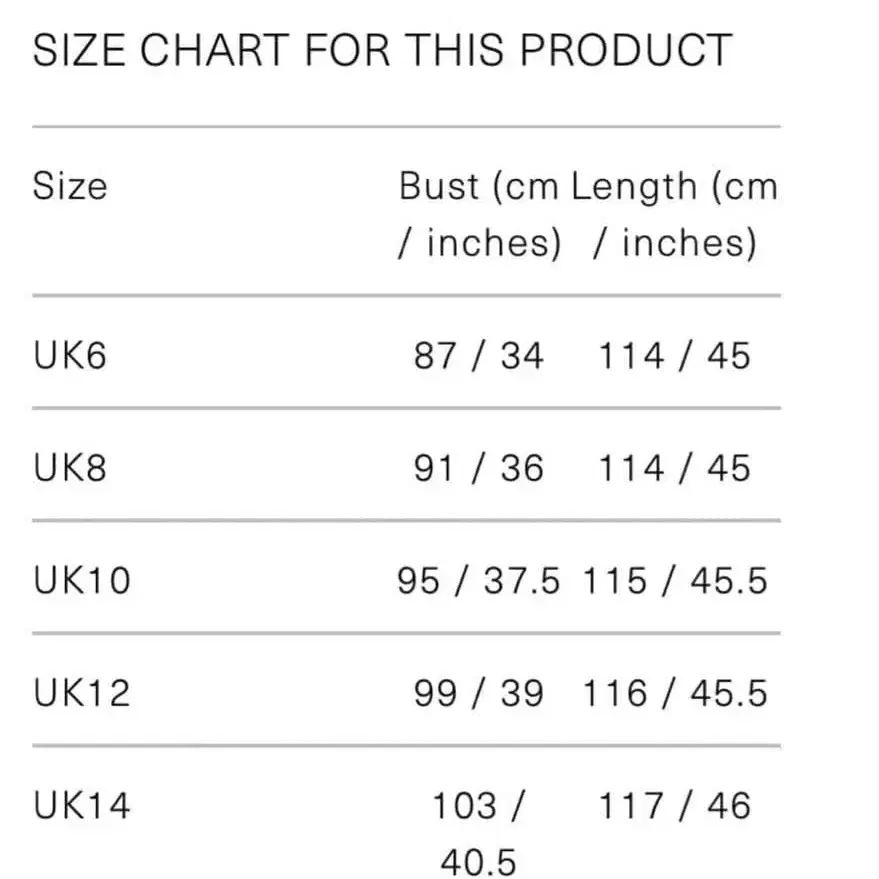This screenshot has width=879, height=879.
Task: Click the '103 /' bust figure for UK14
Action: [478, 806]
